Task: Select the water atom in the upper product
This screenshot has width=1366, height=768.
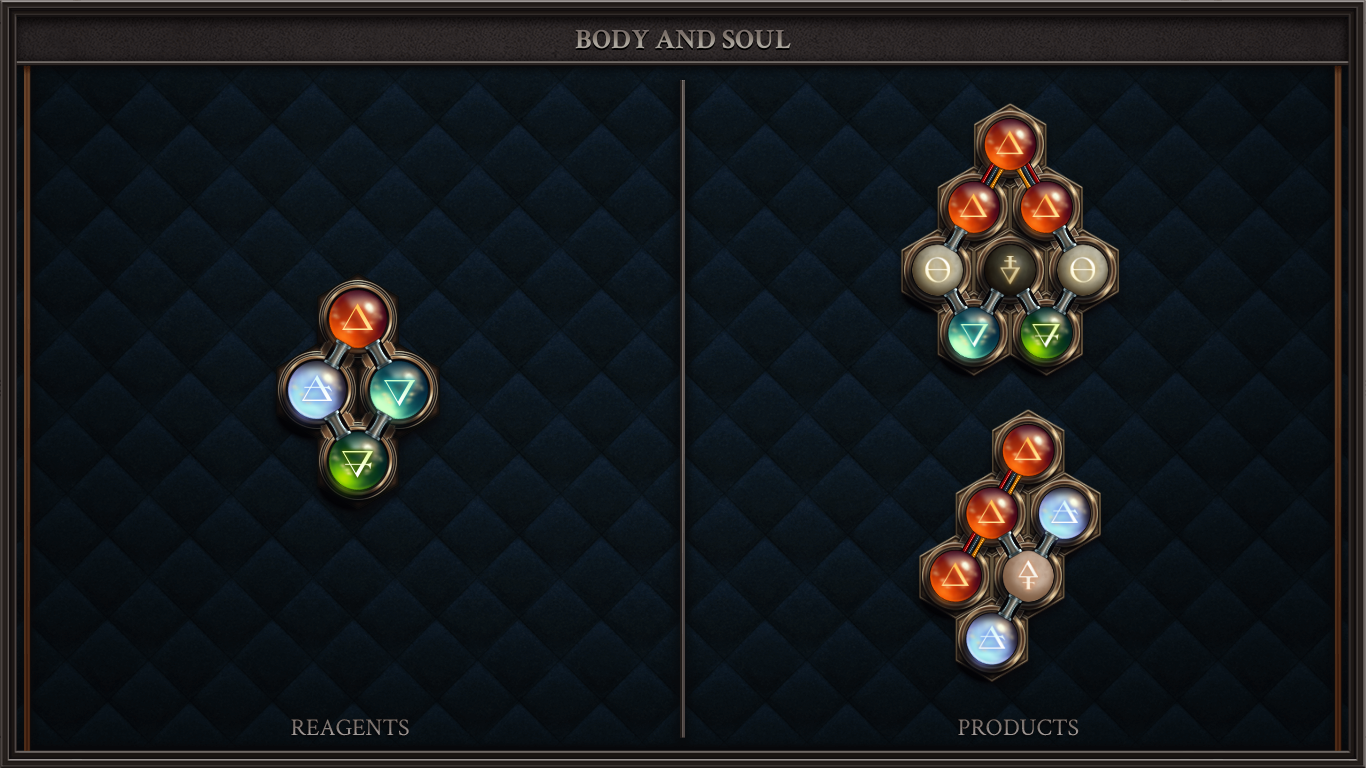Action: pyautogui.click(x=973, y=332)
